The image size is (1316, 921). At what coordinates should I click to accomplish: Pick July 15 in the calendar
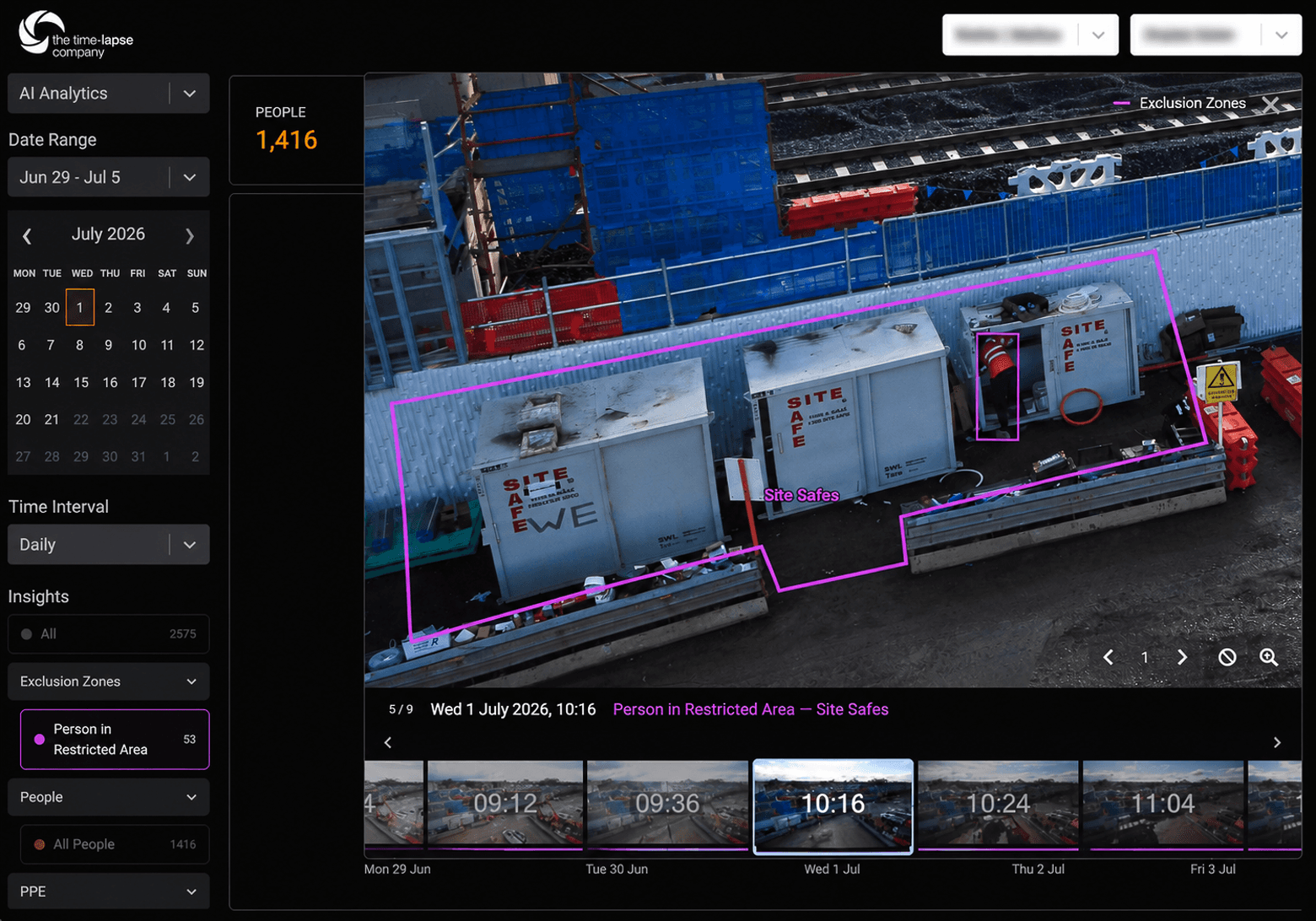click(x=81, y=382)
